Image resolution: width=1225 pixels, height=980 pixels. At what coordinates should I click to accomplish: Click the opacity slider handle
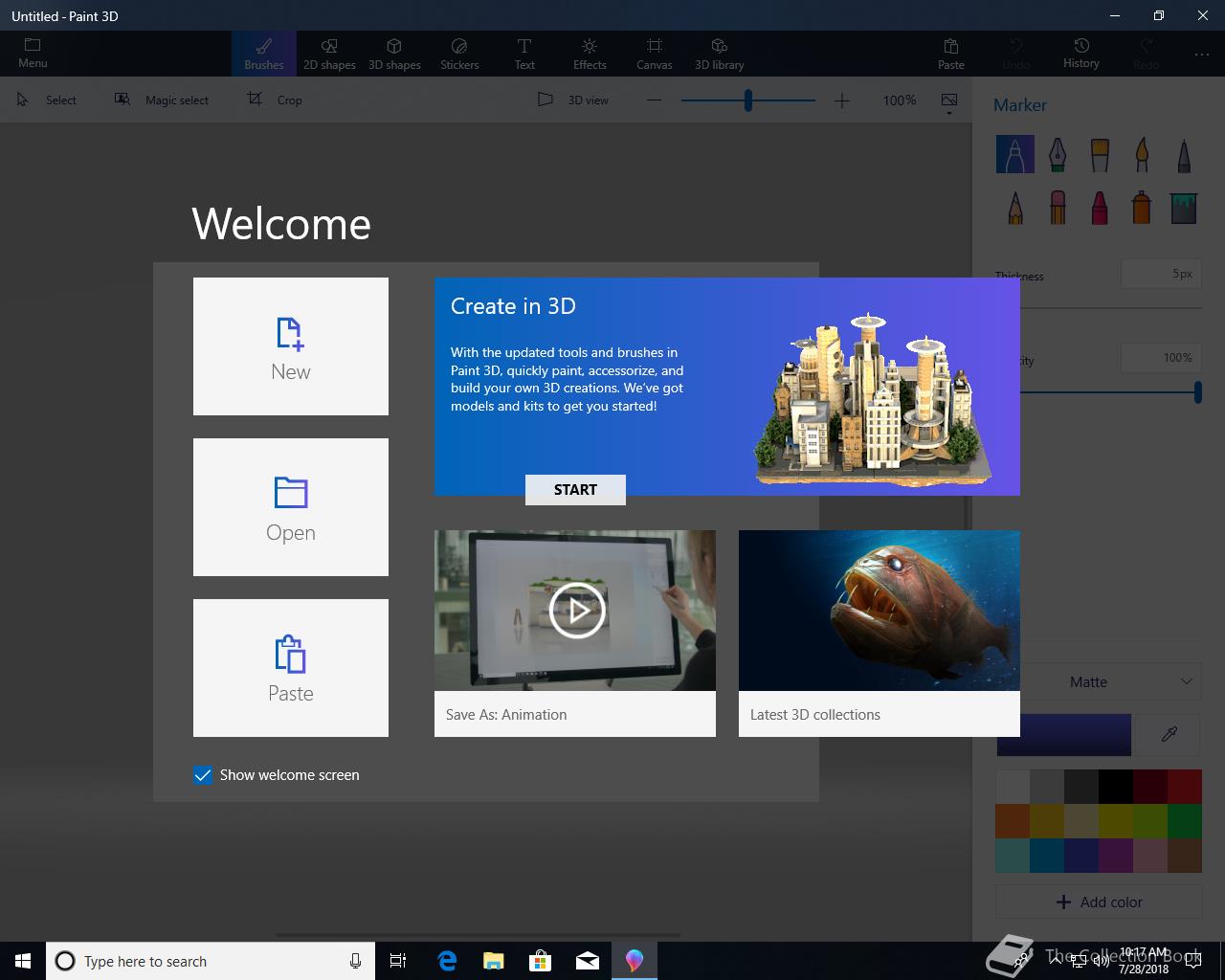click(x=1197, y=391)
